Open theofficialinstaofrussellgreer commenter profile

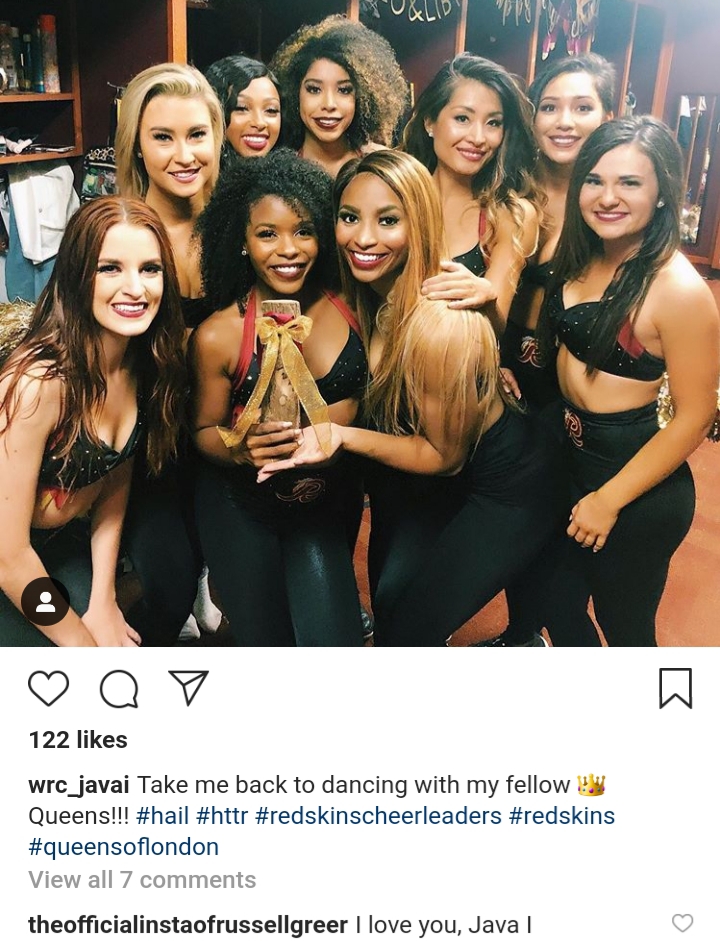pyautogui.click(x=188, y=925)
